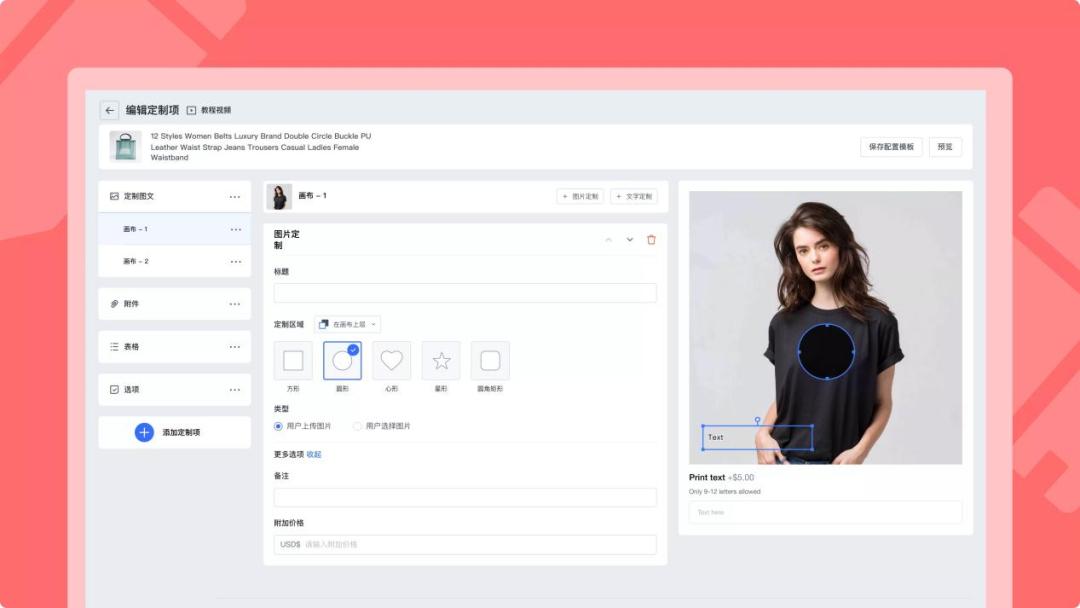Open more options for 定制图文
Viewport: 1080px width, 608px height.
(x=235, y=197)
